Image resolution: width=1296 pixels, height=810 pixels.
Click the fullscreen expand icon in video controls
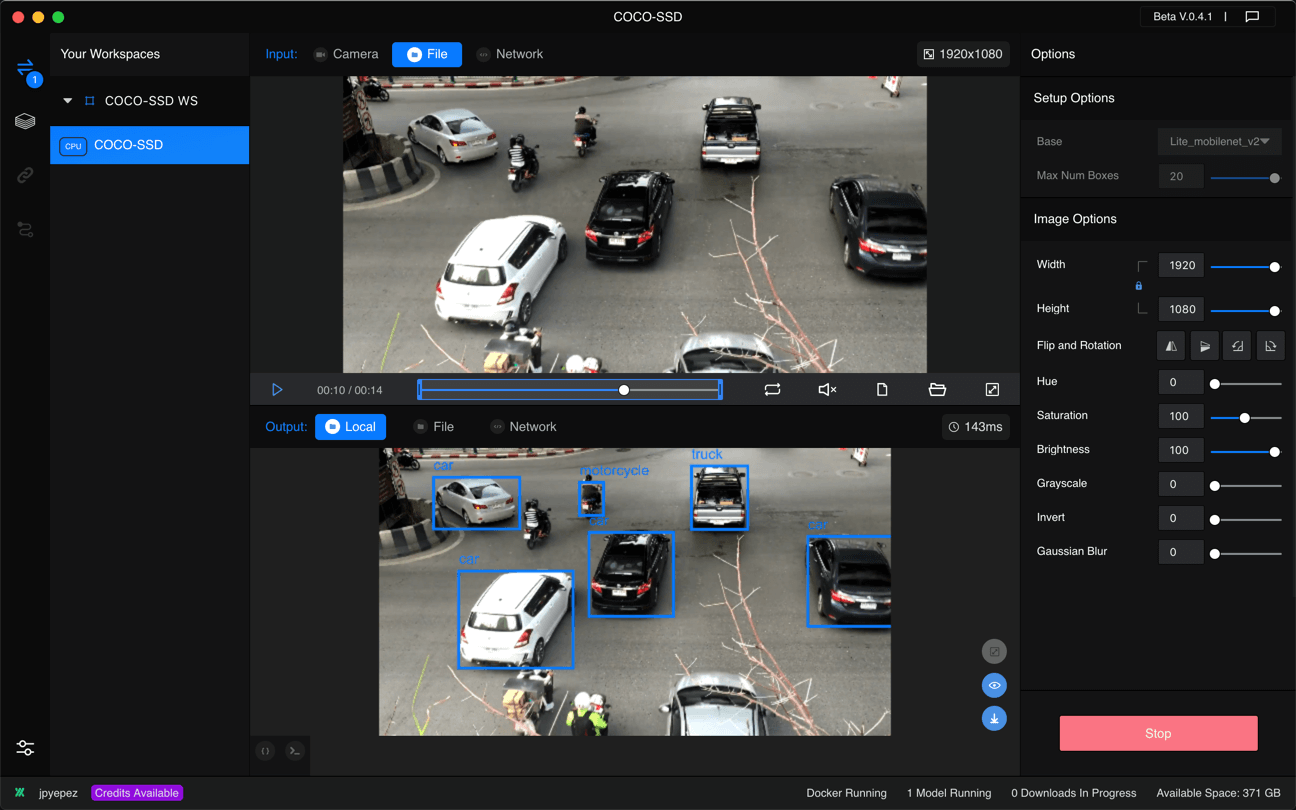[992, 390]
